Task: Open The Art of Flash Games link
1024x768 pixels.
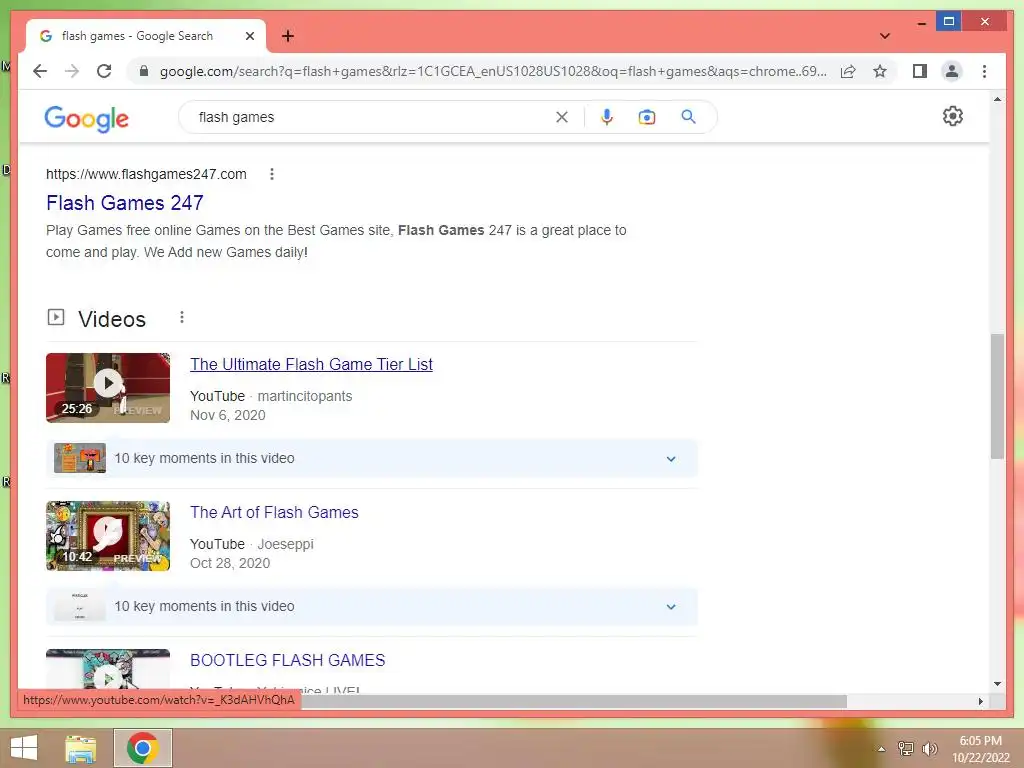Action: (274, 513)
